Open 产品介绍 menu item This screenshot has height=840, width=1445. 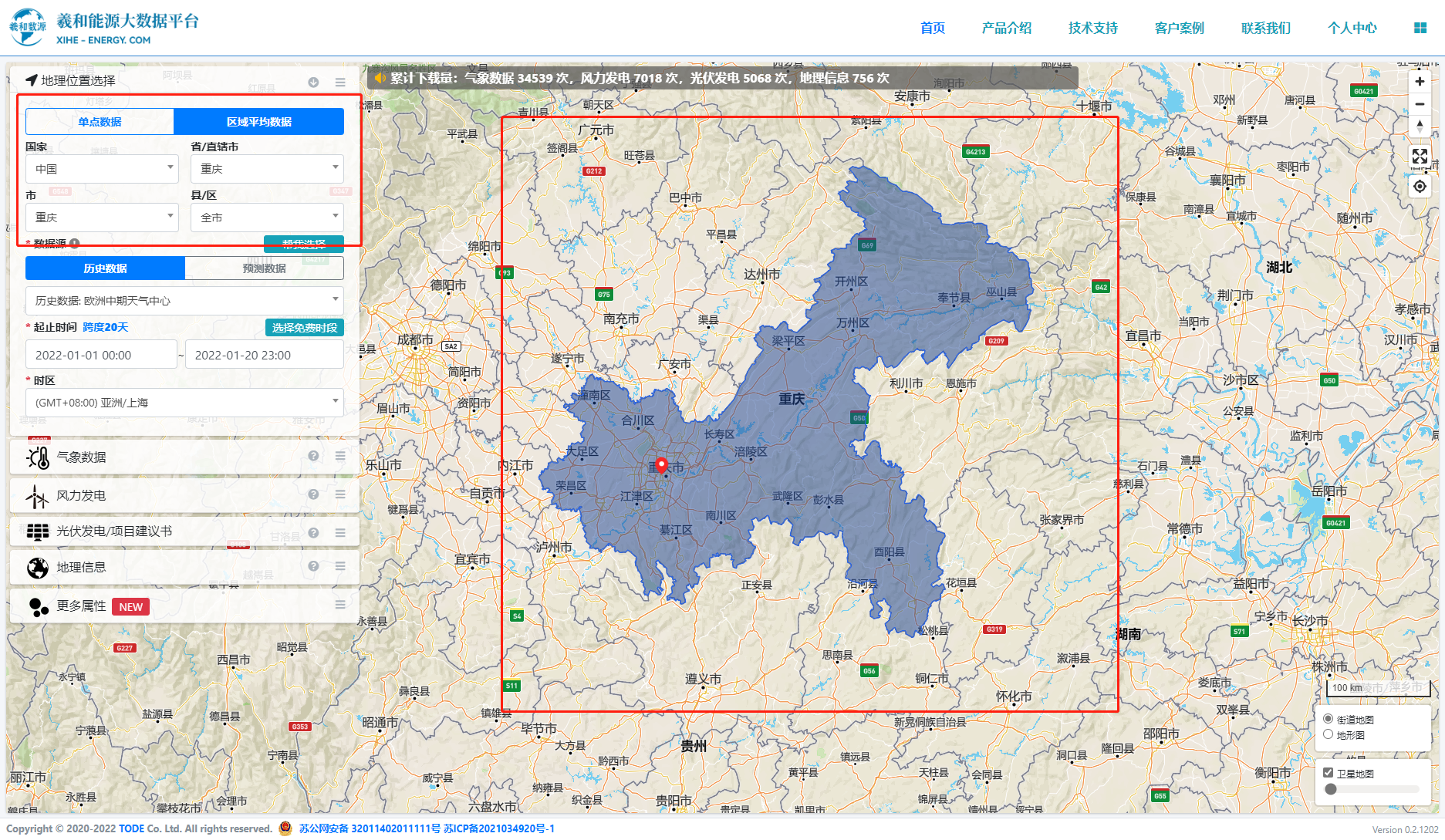click(1007, 28)
